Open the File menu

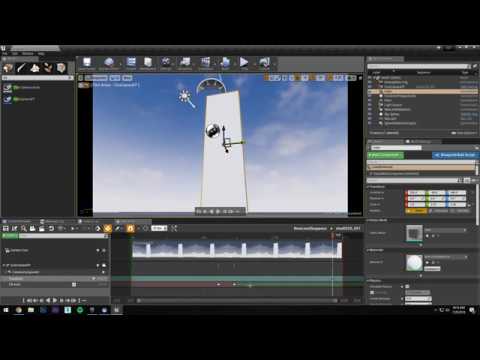pos(5,53)
